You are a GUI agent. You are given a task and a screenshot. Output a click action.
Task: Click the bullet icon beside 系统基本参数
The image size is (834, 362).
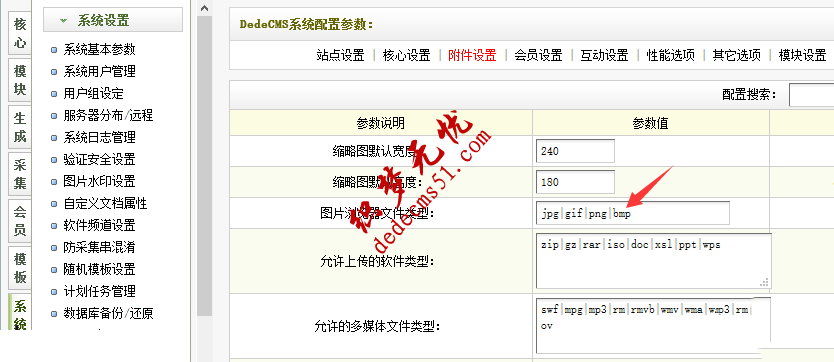(x=54, y=50)
